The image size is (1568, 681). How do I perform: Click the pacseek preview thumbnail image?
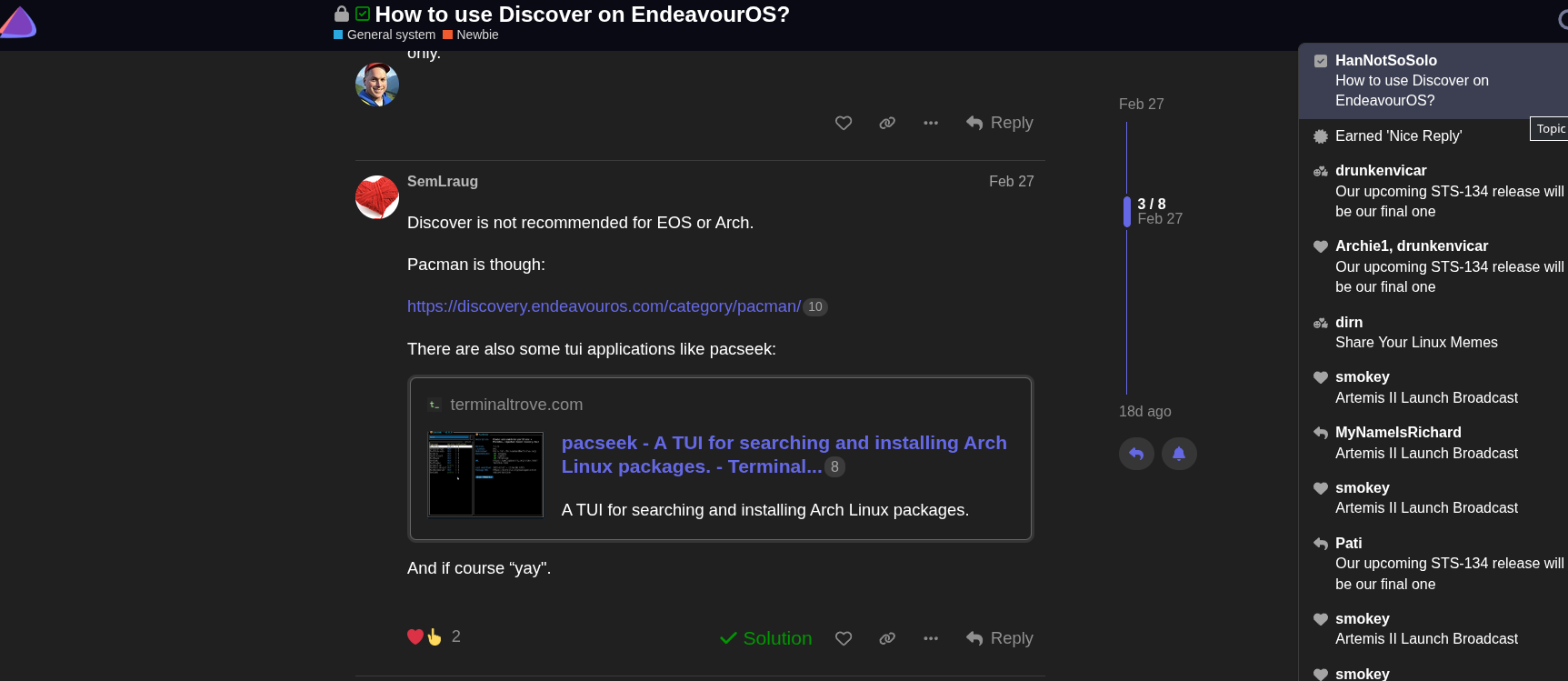(485, 474)
